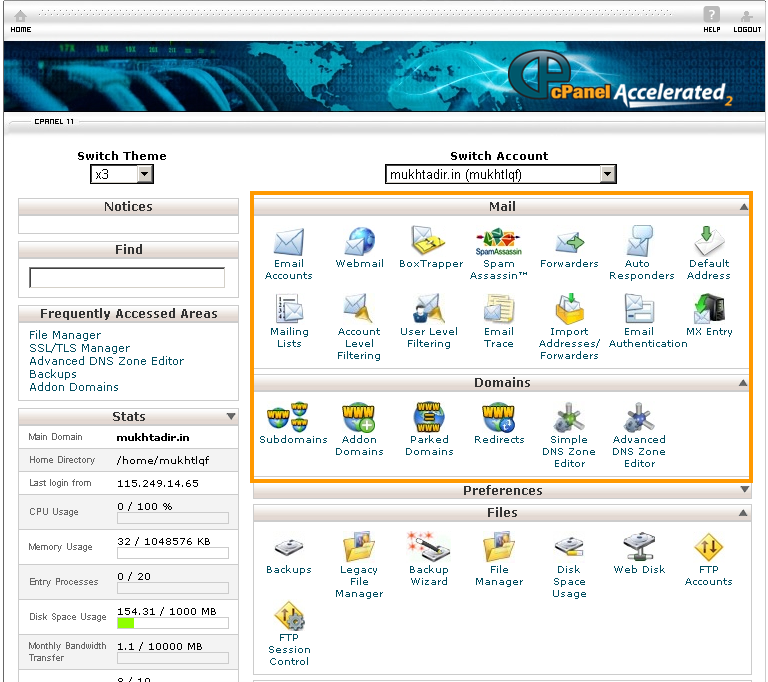Go to Home in the top bar

point(21,21)
